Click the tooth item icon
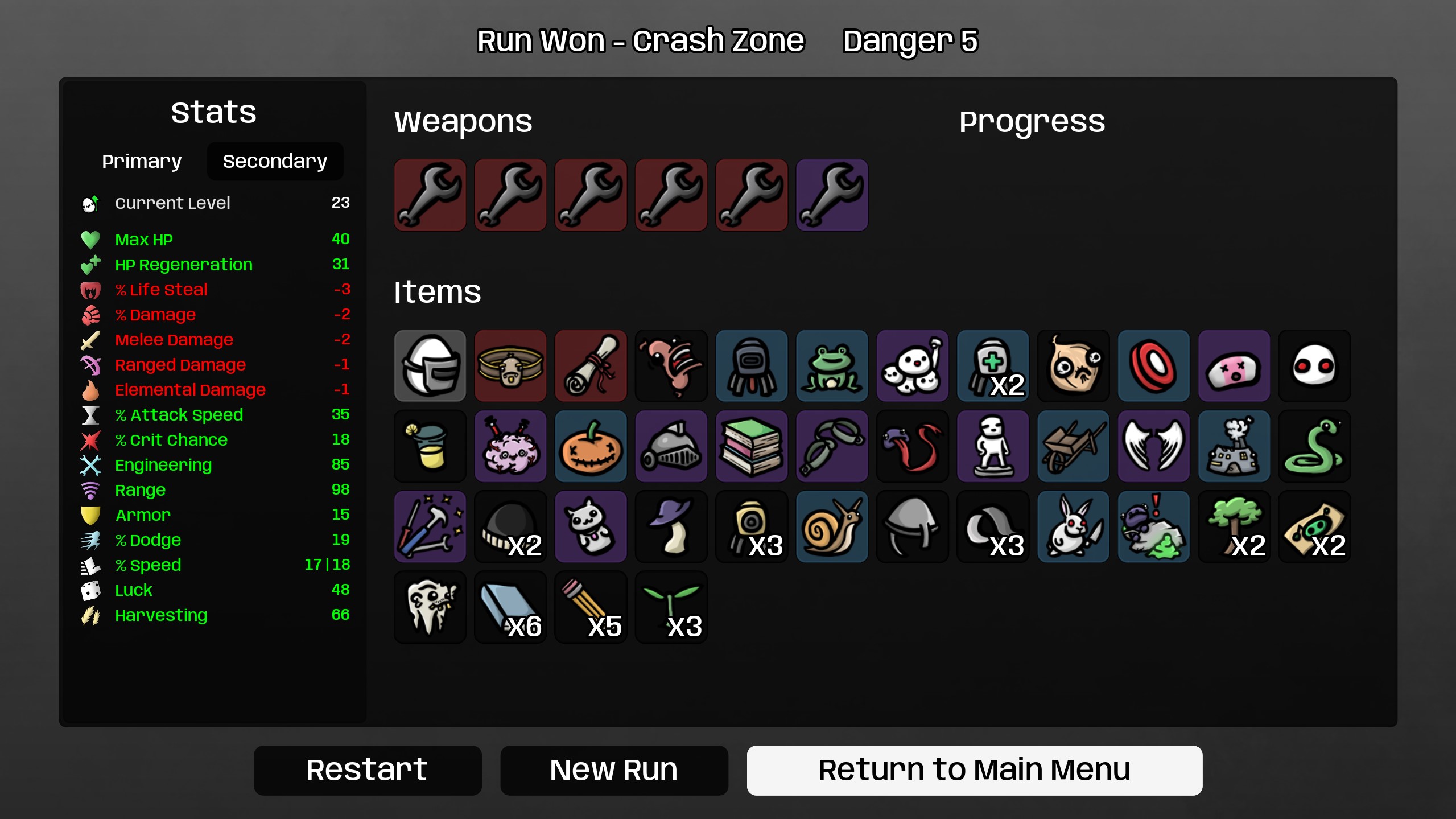1456x819 pixels. tap(430, 607)
